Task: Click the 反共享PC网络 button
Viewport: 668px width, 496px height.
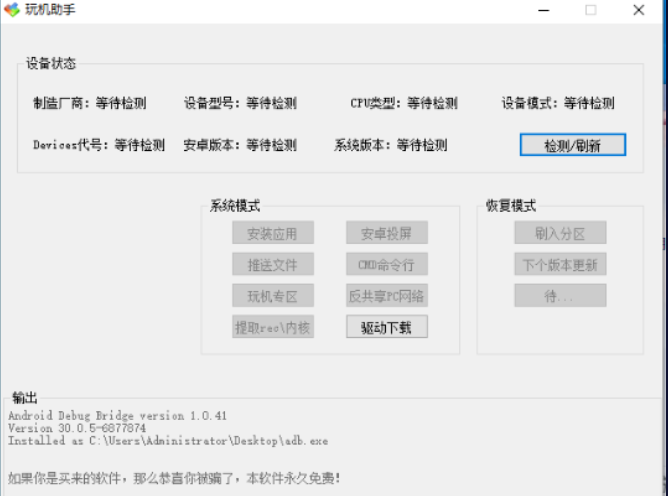Action: 386,295
